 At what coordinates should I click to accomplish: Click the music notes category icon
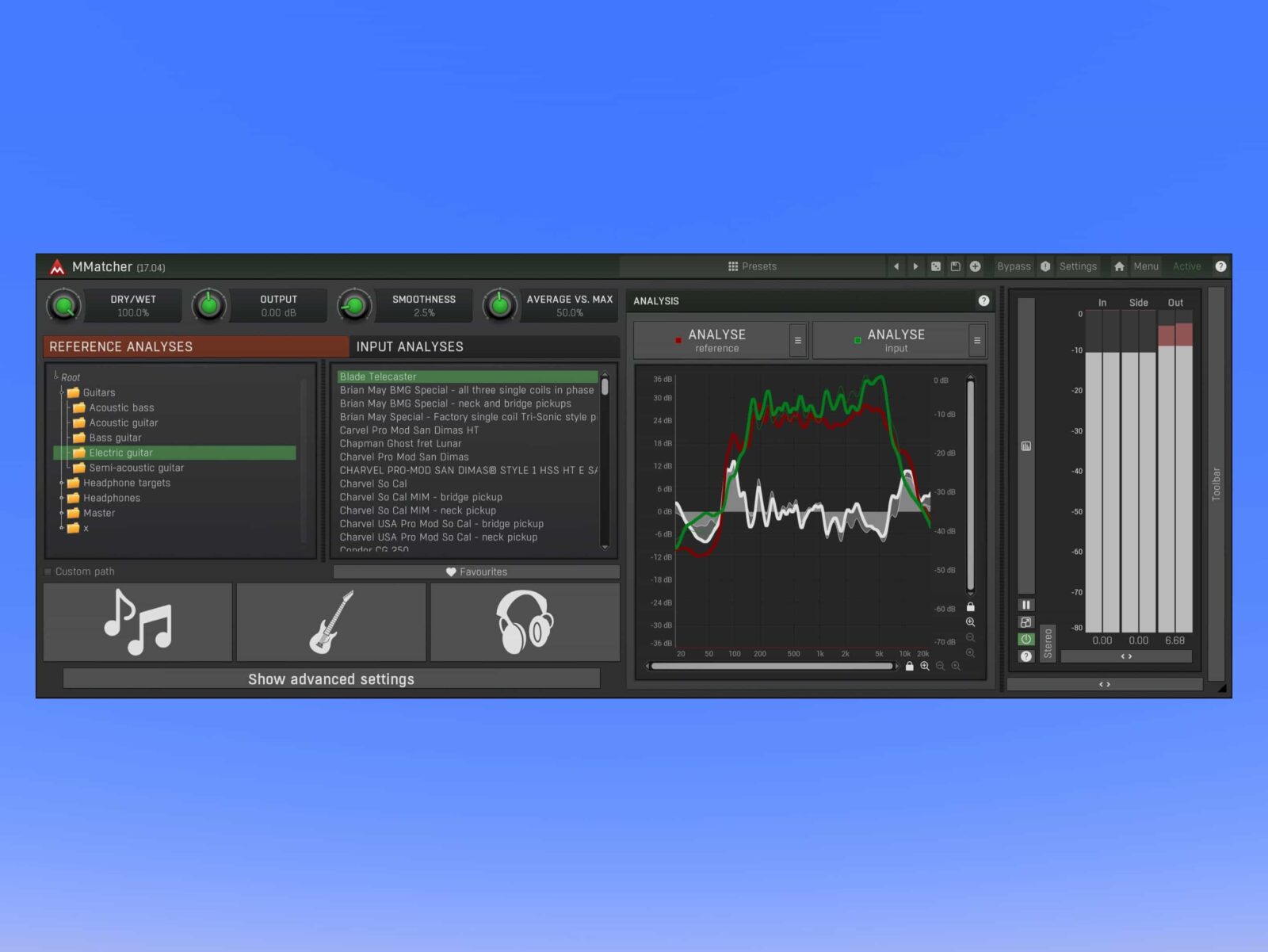tap(138, 622)
